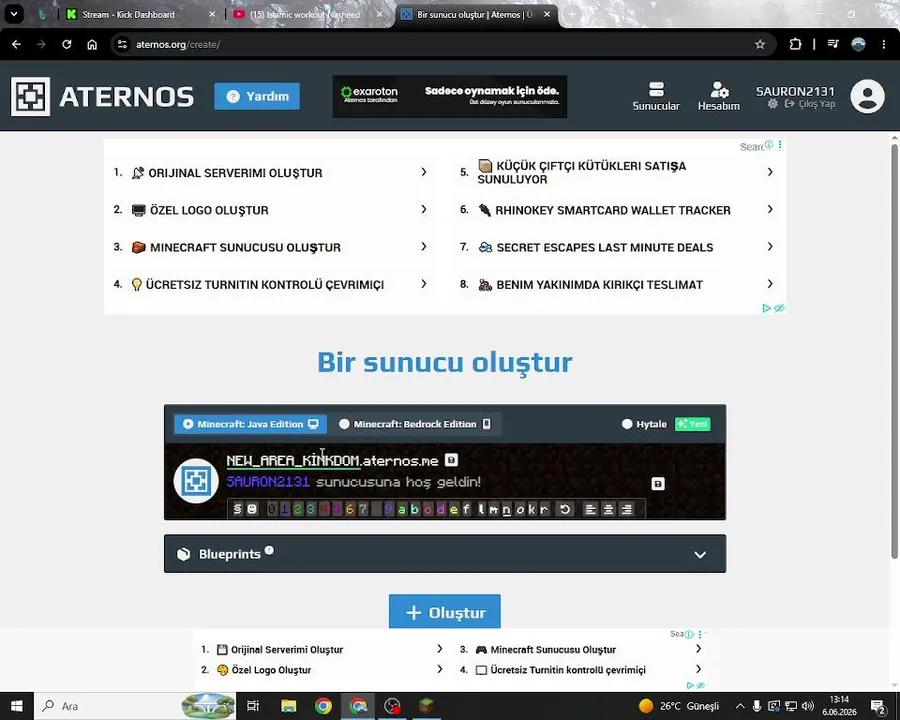Go to browser home page
The height and width of the screenshot is (720, 900).
[92, 44]
